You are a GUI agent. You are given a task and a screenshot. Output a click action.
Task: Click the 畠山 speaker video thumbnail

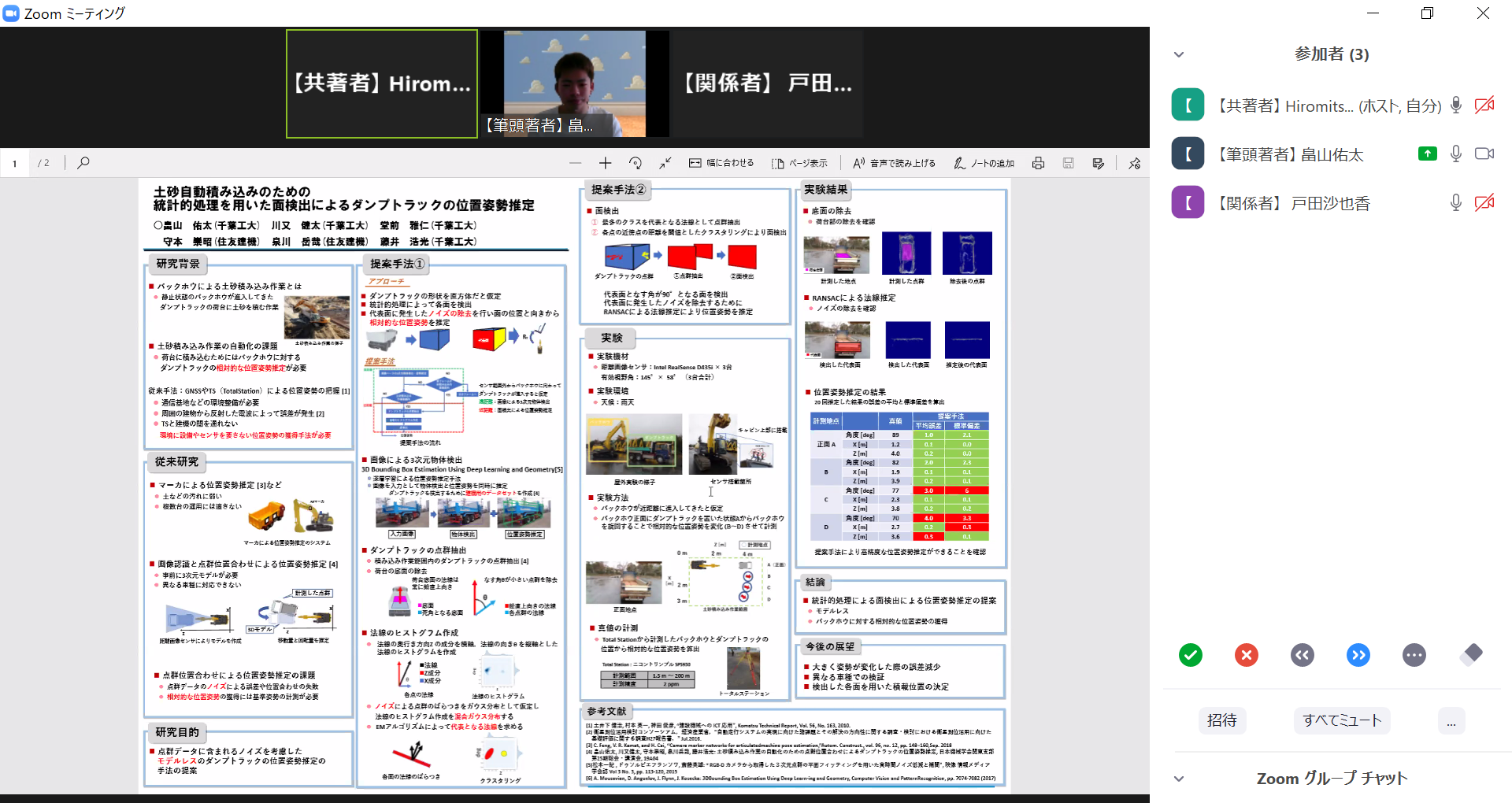(575, 83)
